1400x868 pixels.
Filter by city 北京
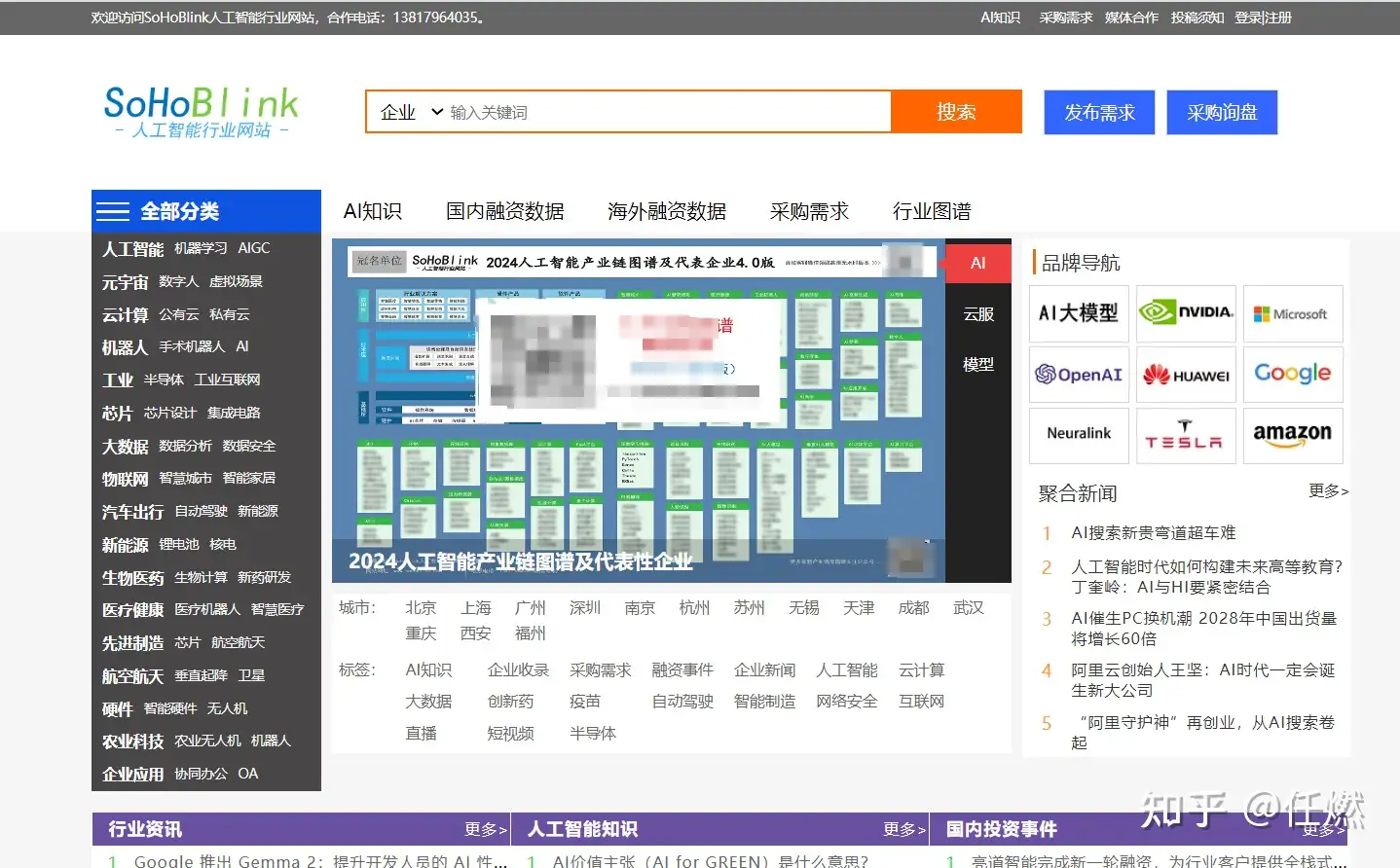[421, 608]
